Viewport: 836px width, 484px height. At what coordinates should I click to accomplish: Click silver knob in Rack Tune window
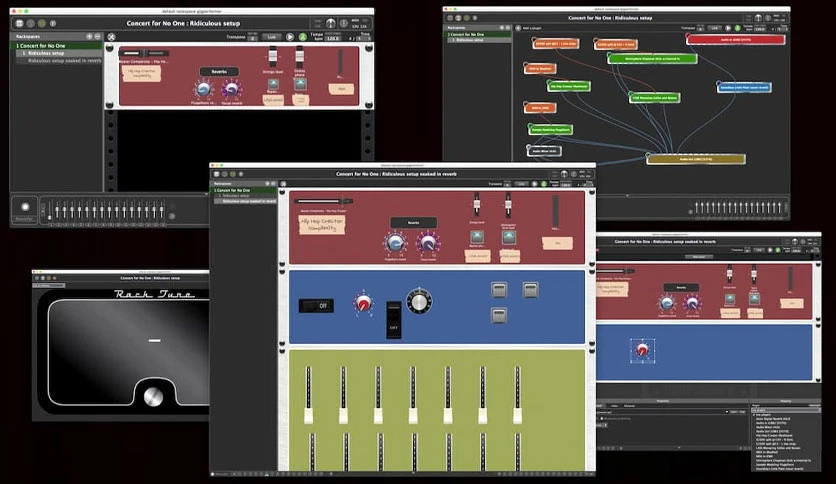153,397
